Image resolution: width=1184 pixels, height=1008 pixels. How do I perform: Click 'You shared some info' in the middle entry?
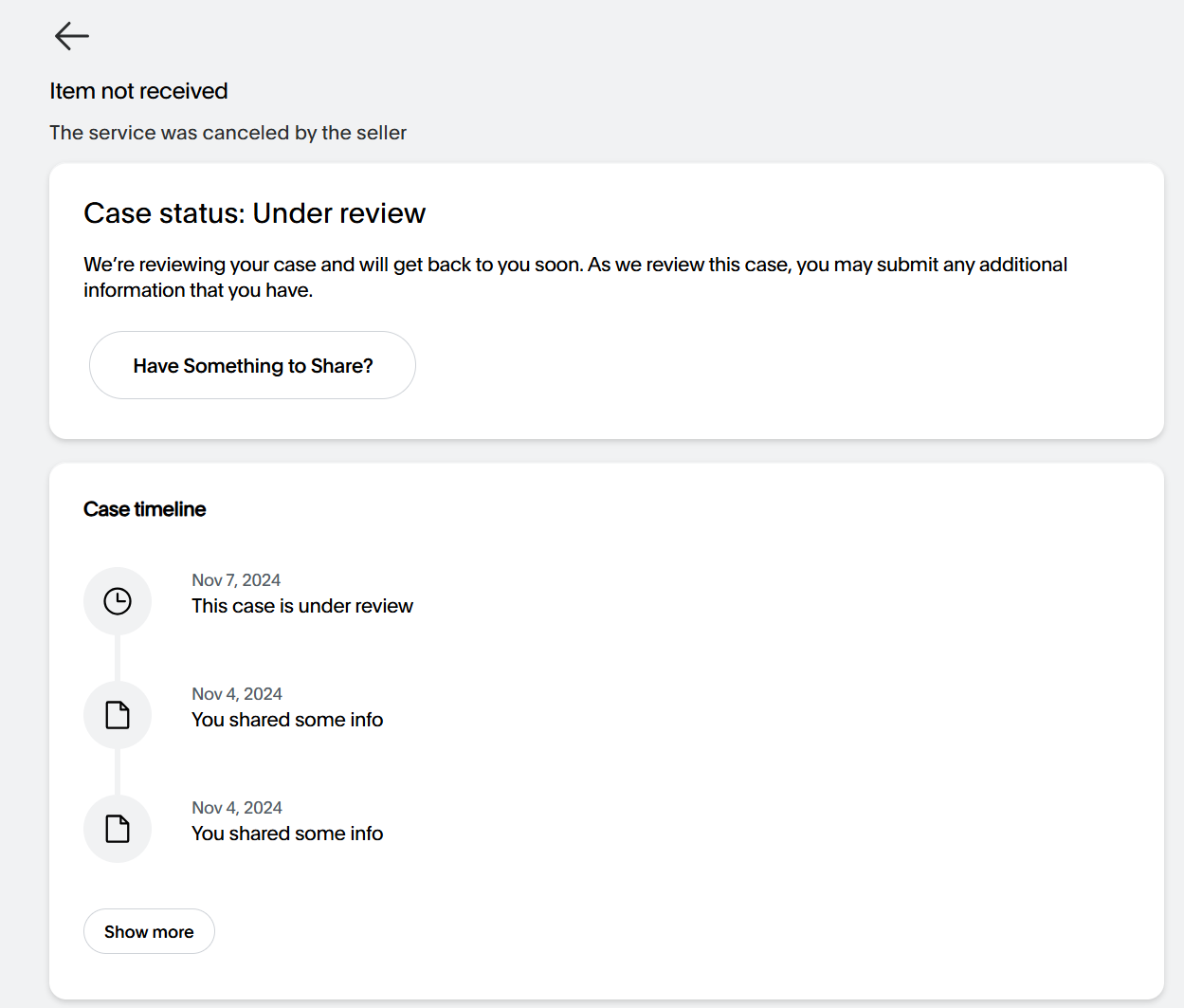point(287,720)
